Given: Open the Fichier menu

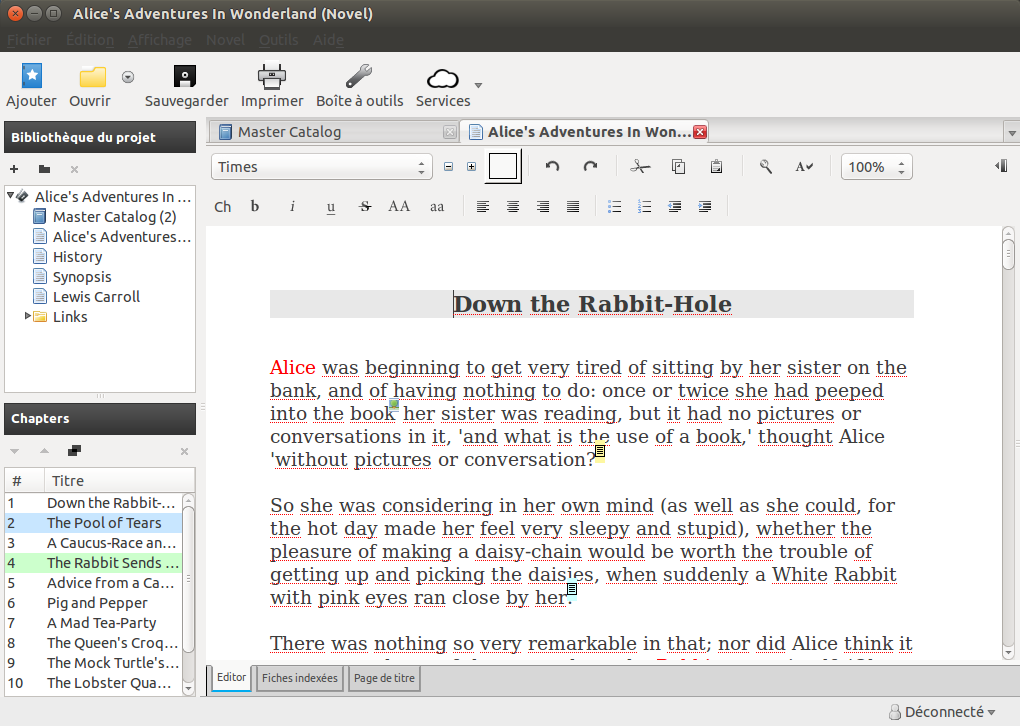Looking at the screenshot, I should pyautogui.click(x=29, y=40).
